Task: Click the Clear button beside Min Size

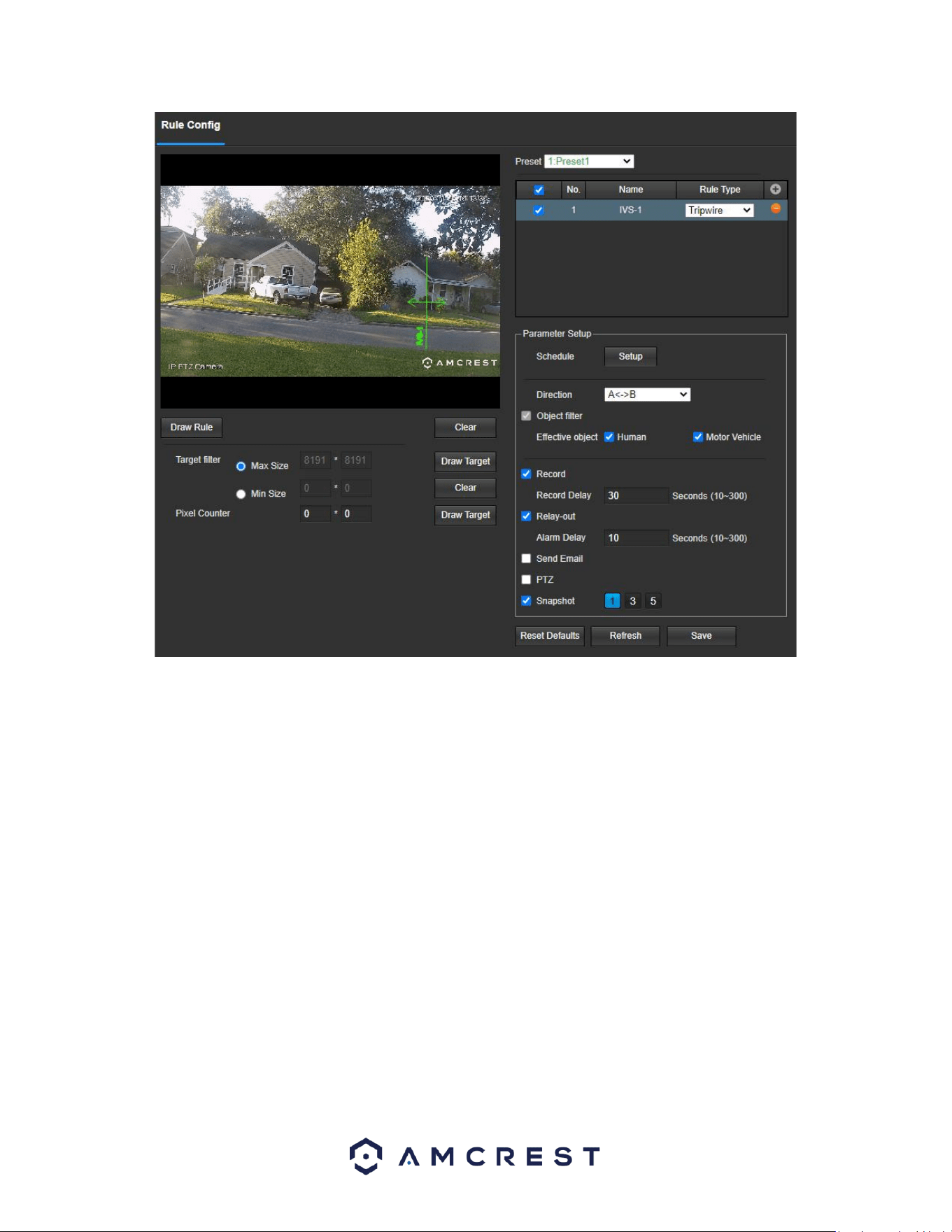Action: 465,488
